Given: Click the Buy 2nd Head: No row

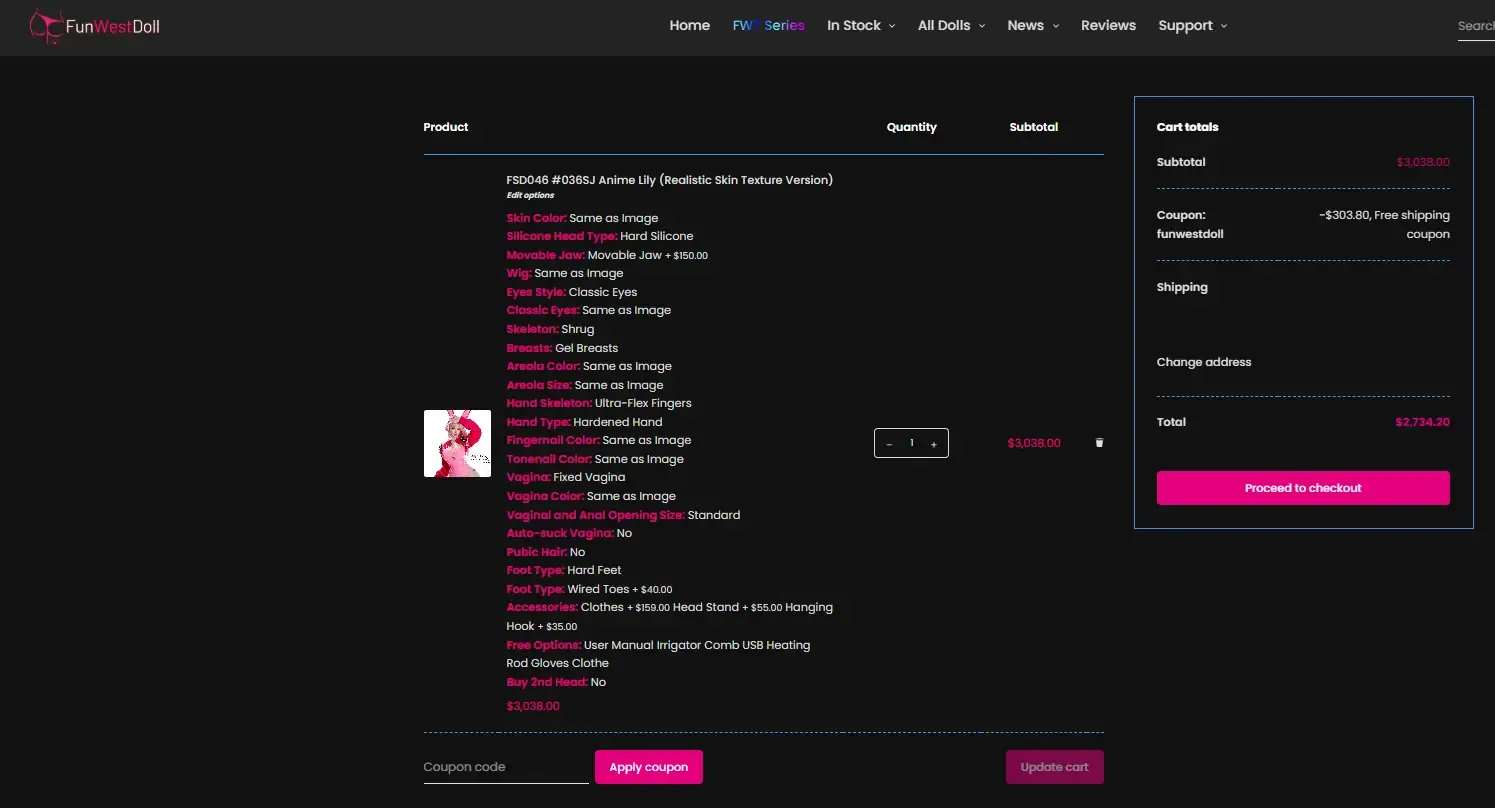Looking at the screenshot, I should [x=556, y=682].
